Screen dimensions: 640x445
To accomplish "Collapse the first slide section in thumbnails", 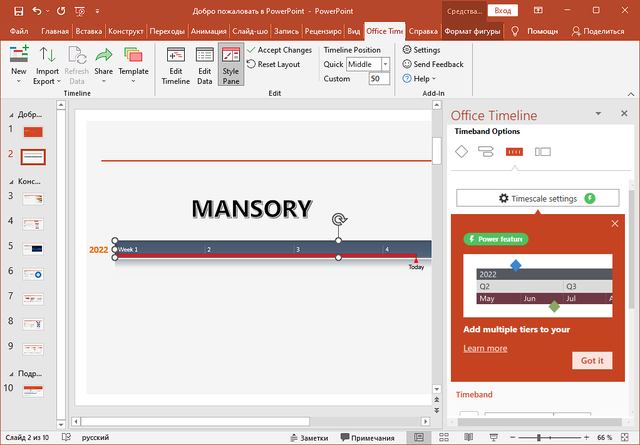I will click(x=10, y=115).
